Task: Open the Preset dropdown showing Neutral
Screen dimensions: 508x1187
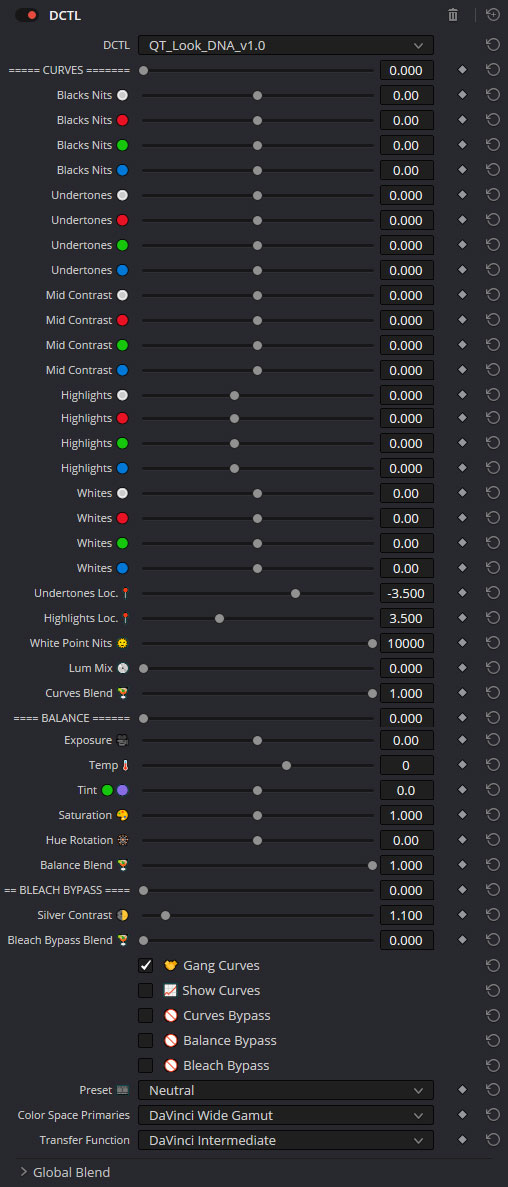Action: (x=285, y=1090)
